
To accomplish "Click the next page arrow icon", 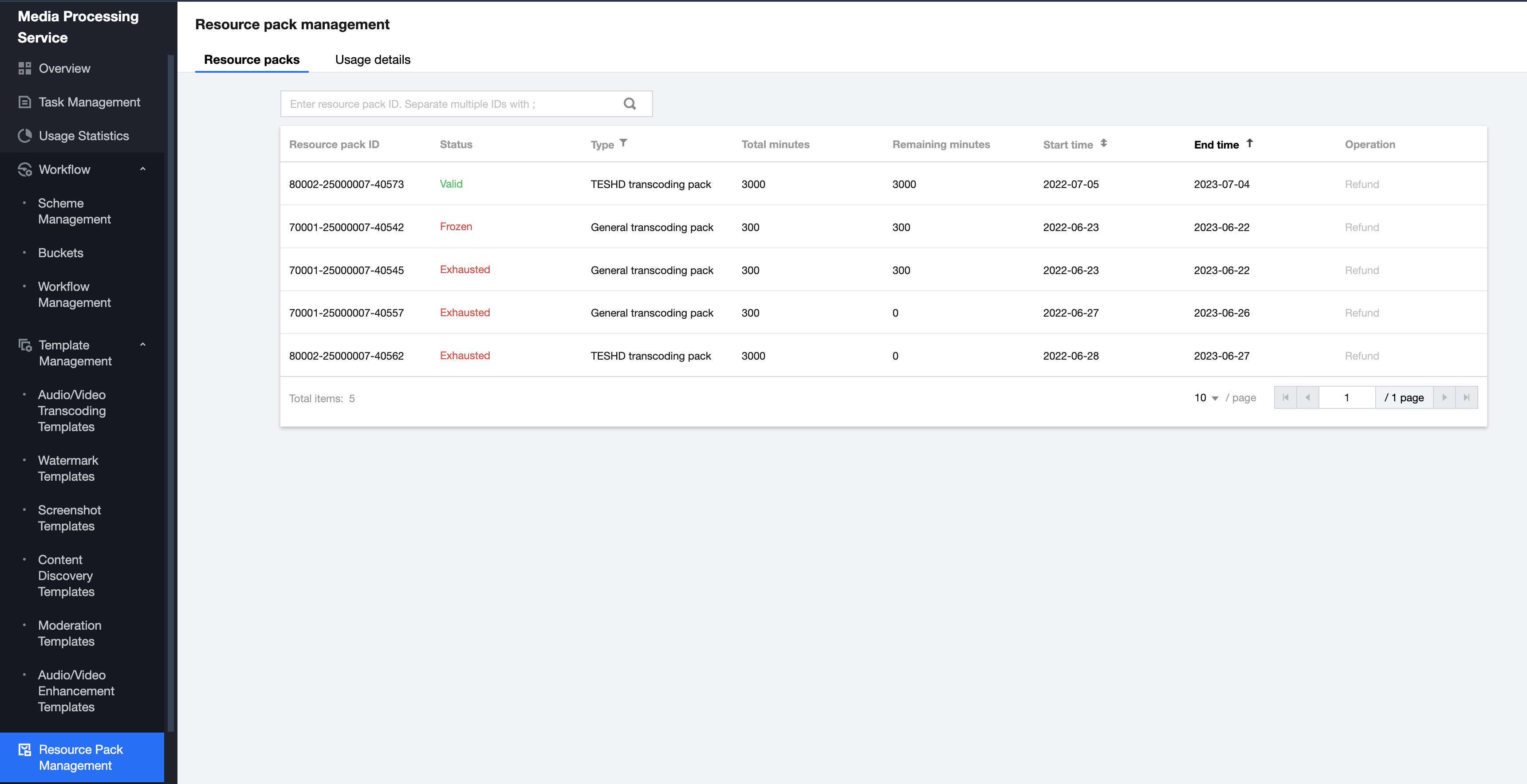I will [1444, 398].
